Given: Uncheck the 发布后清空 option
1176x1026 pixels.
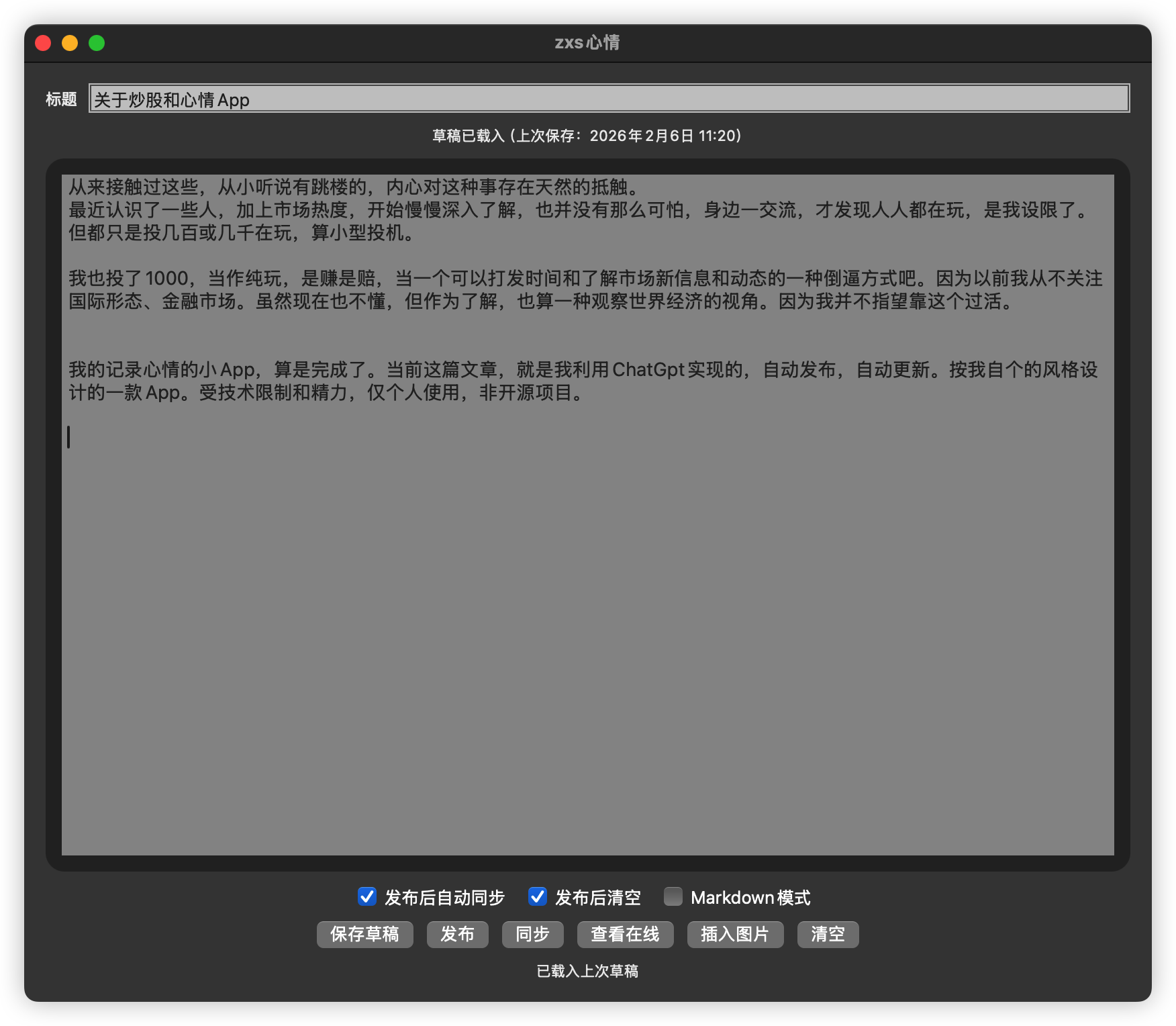Looking at the screenshot, I should point(537,897).
